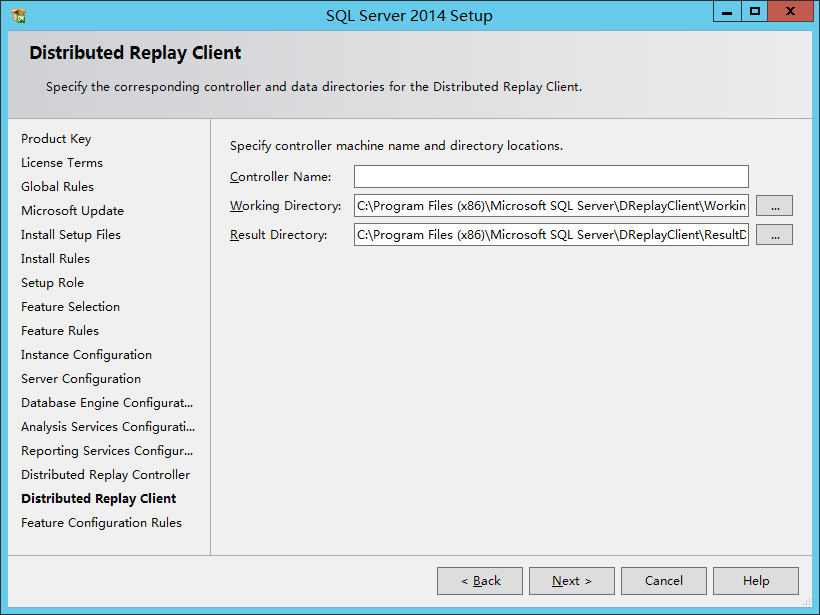Select the Feature Selection step
Viewport: 820px width, 615px height.
[71, 306]
